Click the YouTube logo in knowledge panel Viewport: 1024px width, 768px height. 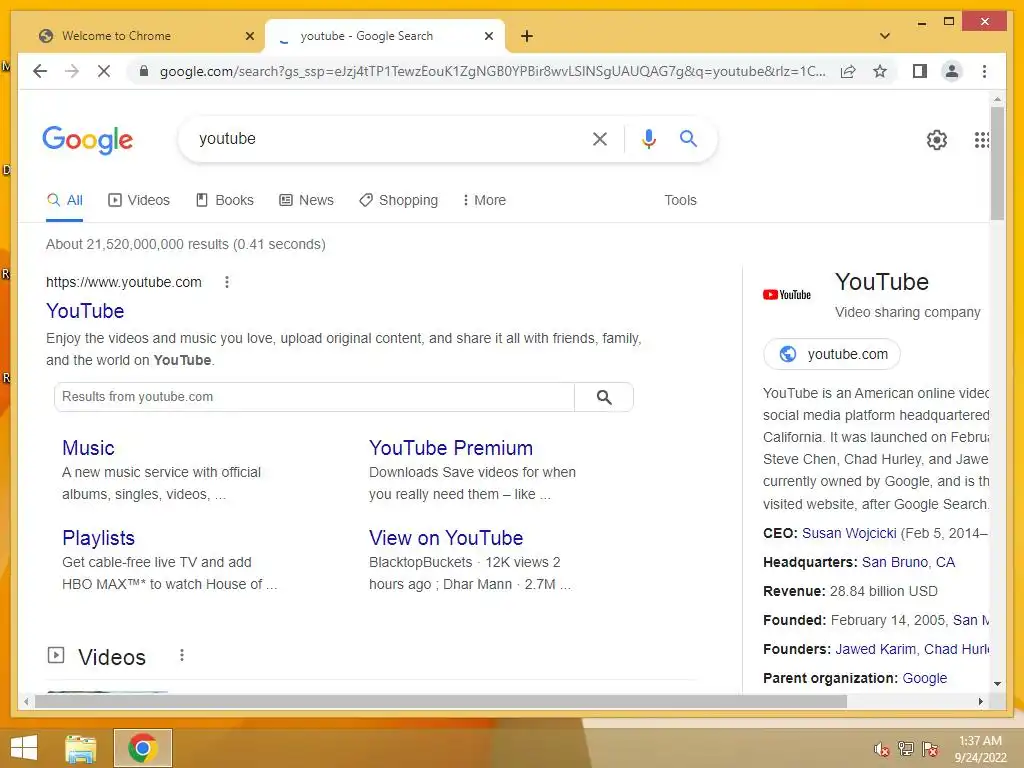point(787,295)
